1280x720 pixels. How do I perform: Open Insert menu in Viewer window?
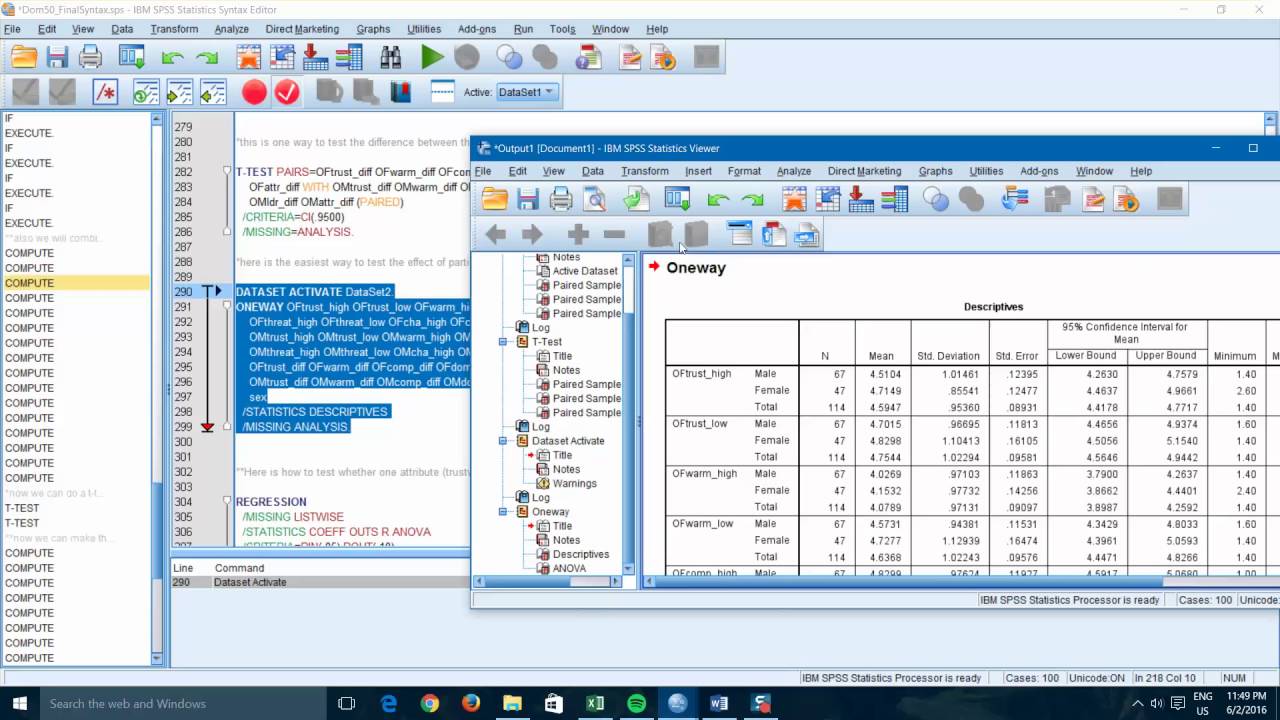point(698,171)
